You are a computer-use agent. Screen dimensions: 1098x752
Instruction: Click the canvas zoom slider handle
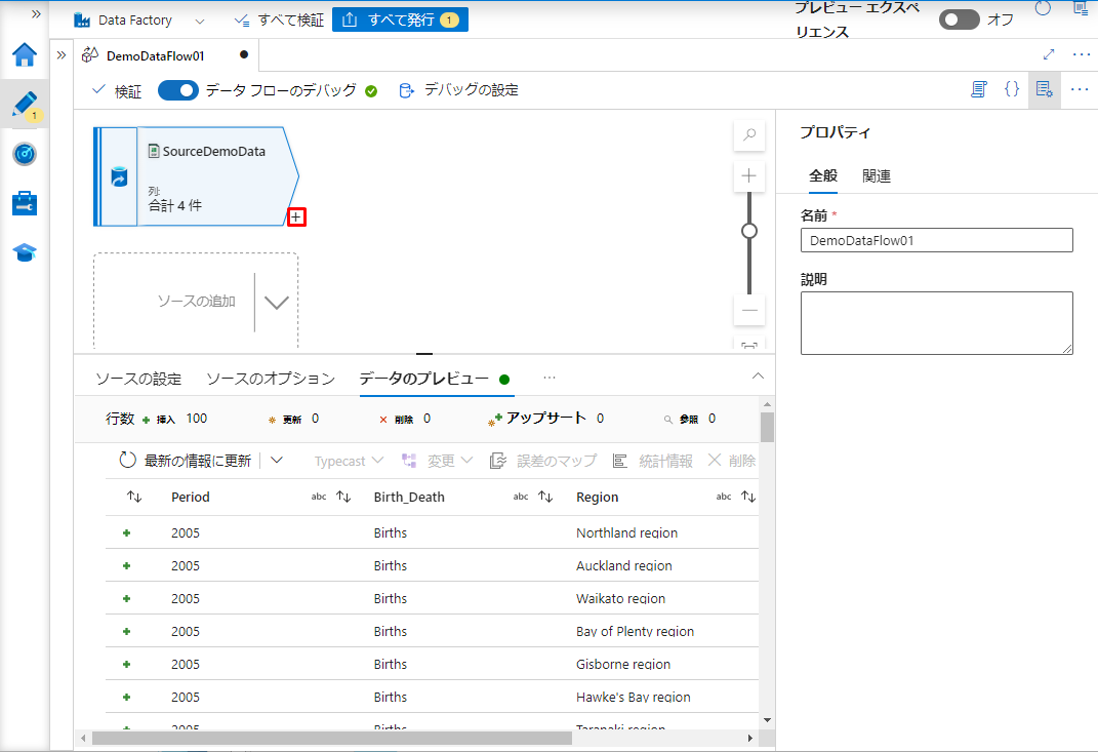click(x=749, y=231)
